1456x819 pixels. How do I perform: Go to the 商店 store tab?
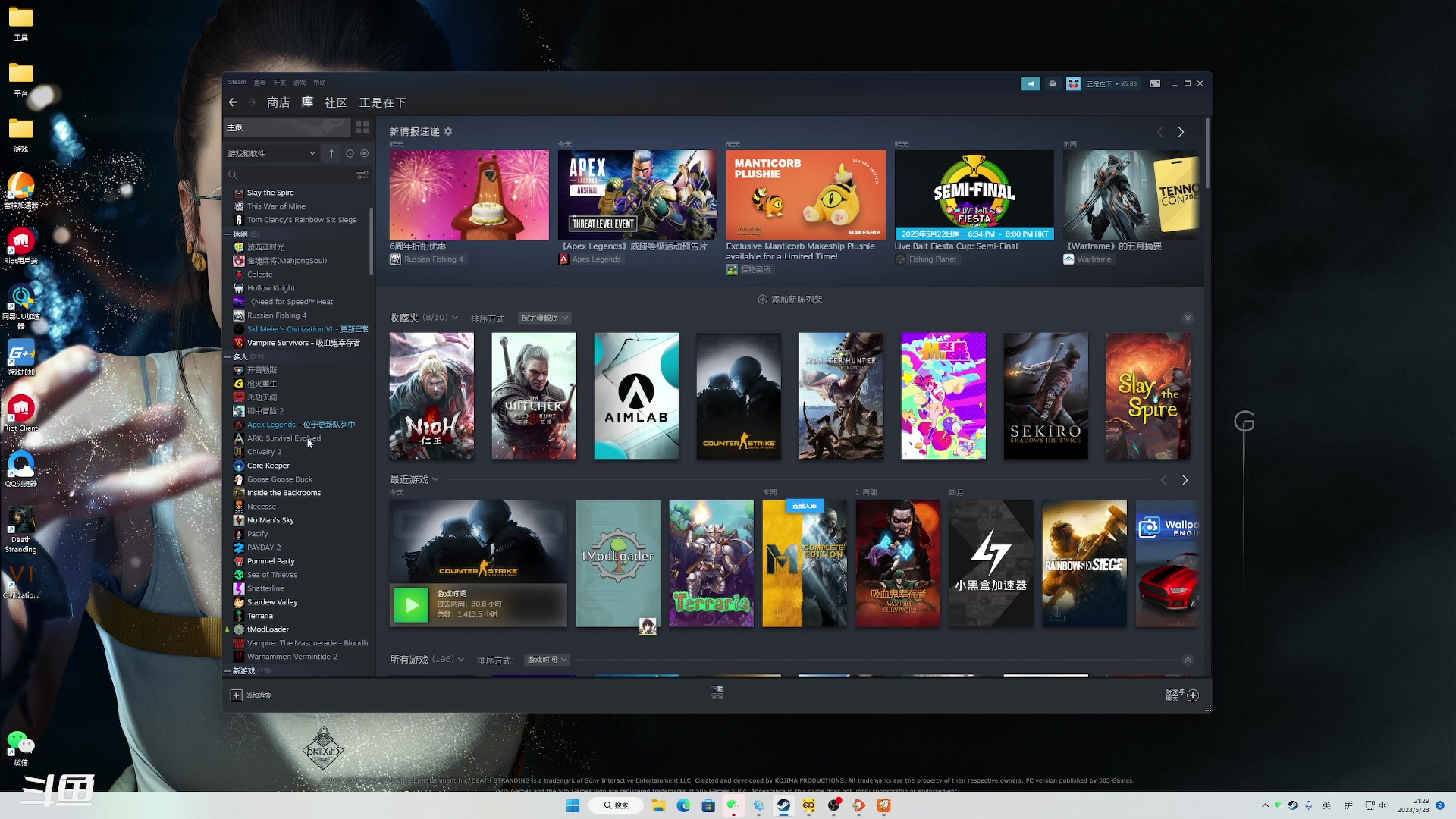(278, 102)
